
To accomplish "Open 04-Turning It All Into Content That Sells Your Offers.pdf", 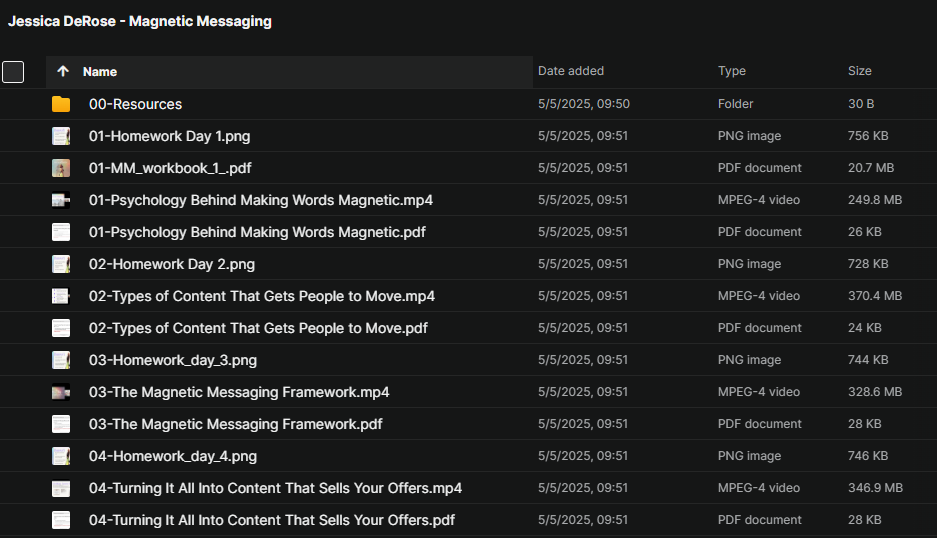I will coord(272,520).
